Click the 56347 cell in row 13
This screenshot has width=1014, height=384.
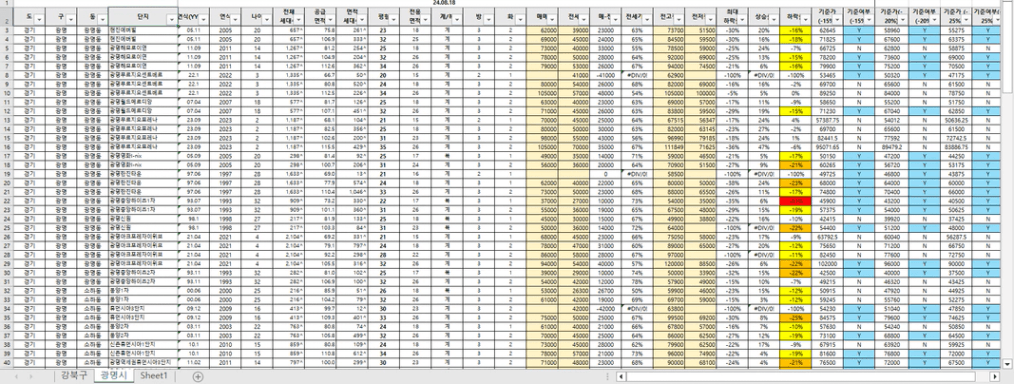coord(701,120)
